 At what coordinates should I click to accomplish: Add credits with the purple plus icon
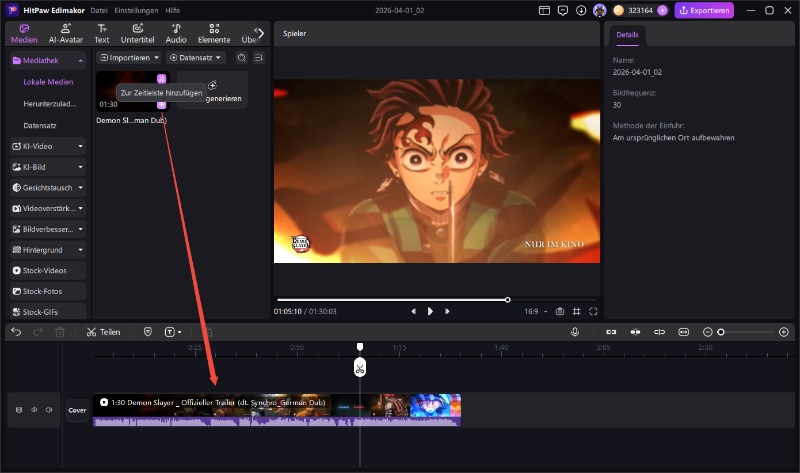pos(662,10)
